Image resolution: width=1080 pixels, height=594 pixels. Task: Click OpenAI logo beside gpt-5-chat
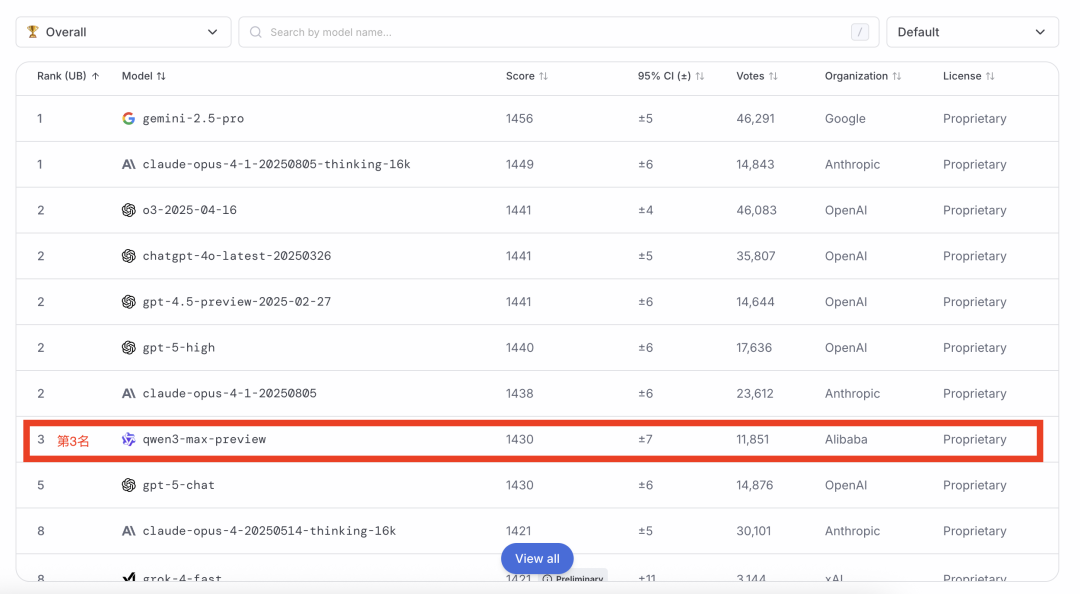pos(129,485)
